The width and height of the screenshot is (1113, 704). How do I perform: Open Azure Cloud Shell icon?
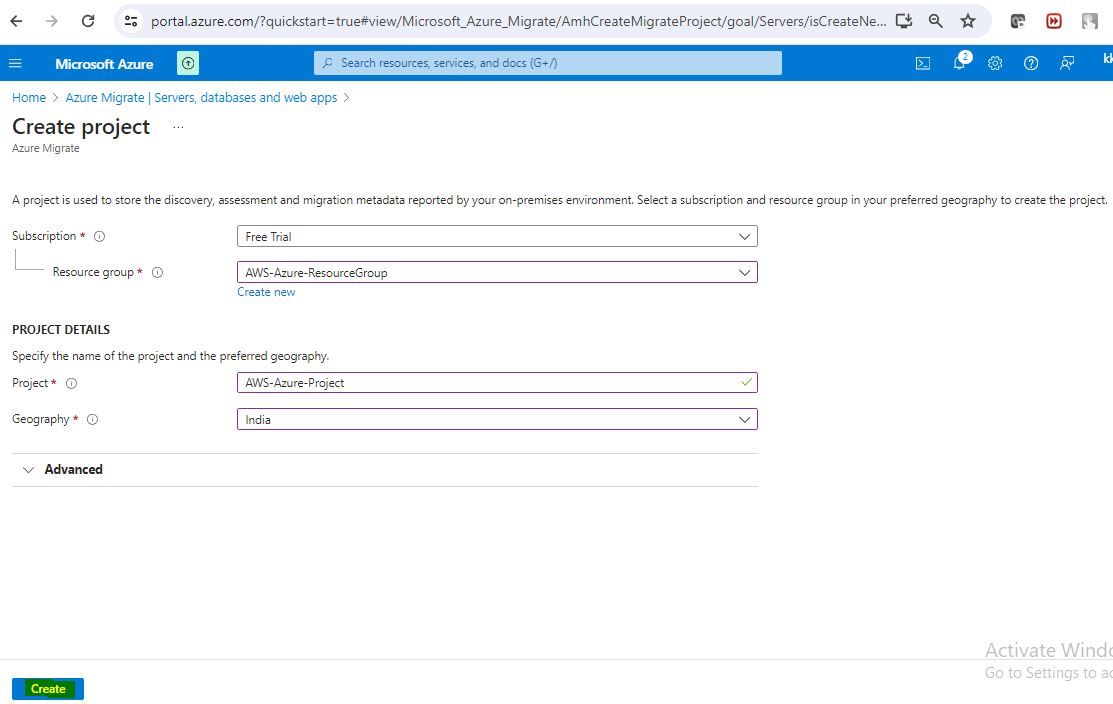[x=923, y=63]
